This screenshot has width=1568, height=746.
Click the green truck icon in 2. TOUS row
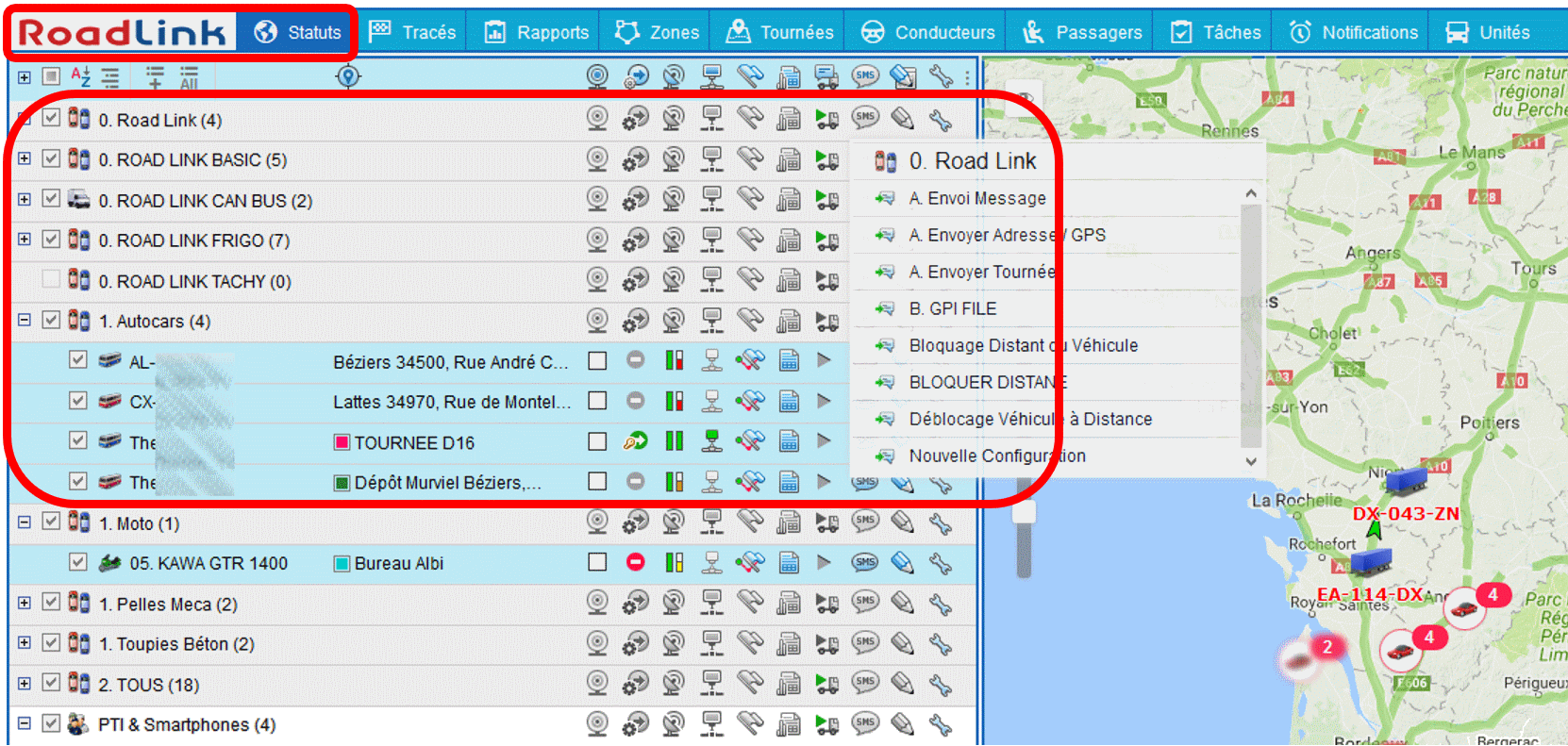(827, 684)
